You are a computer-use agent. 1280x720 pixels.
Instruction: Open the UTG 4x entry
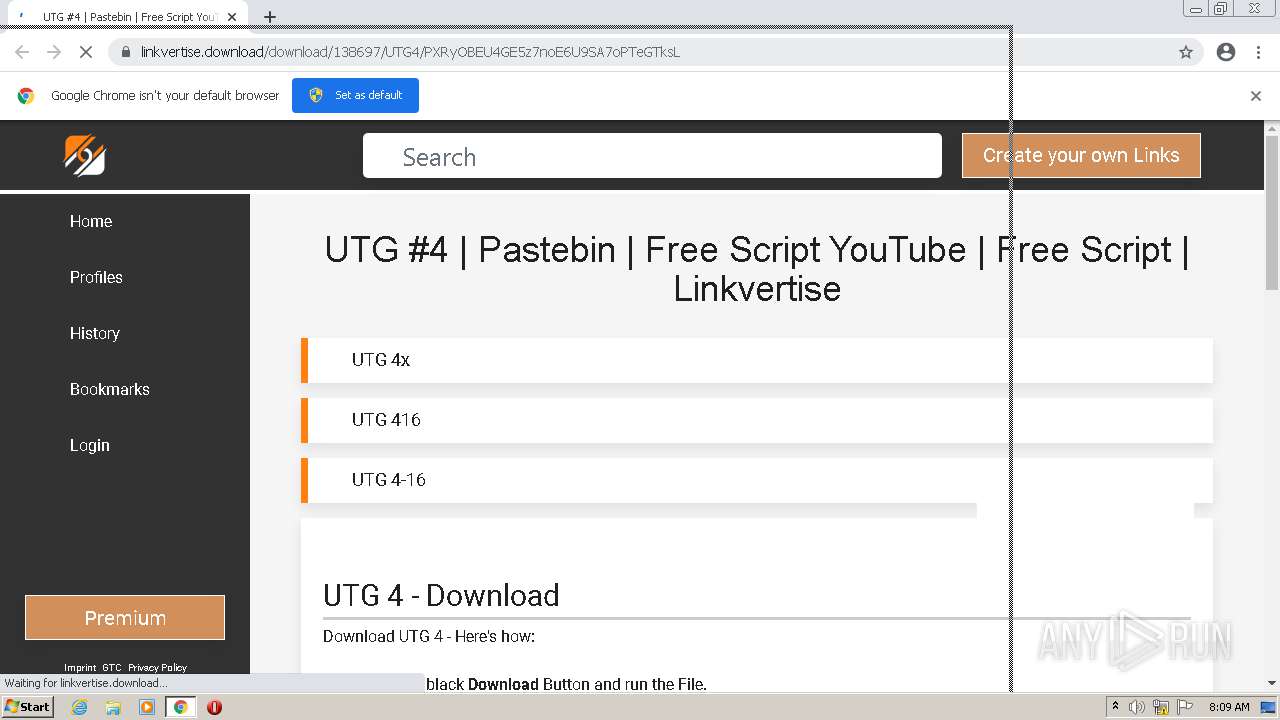[x=757, y=360]
